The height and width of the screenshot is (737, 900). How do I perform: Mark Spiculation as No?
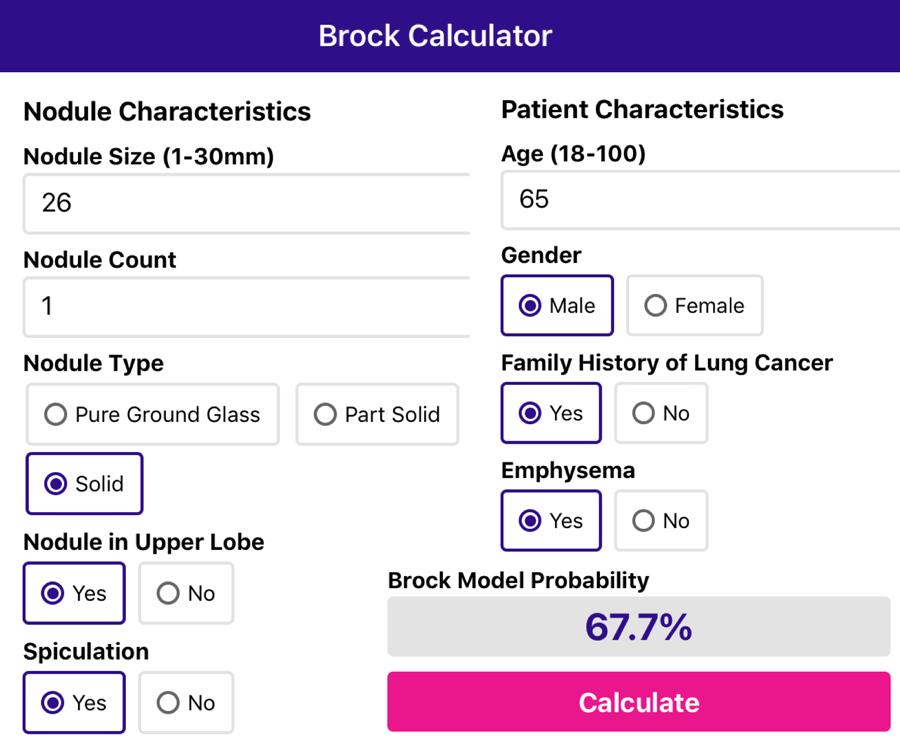pyautogui.click(x=186, y=703)
